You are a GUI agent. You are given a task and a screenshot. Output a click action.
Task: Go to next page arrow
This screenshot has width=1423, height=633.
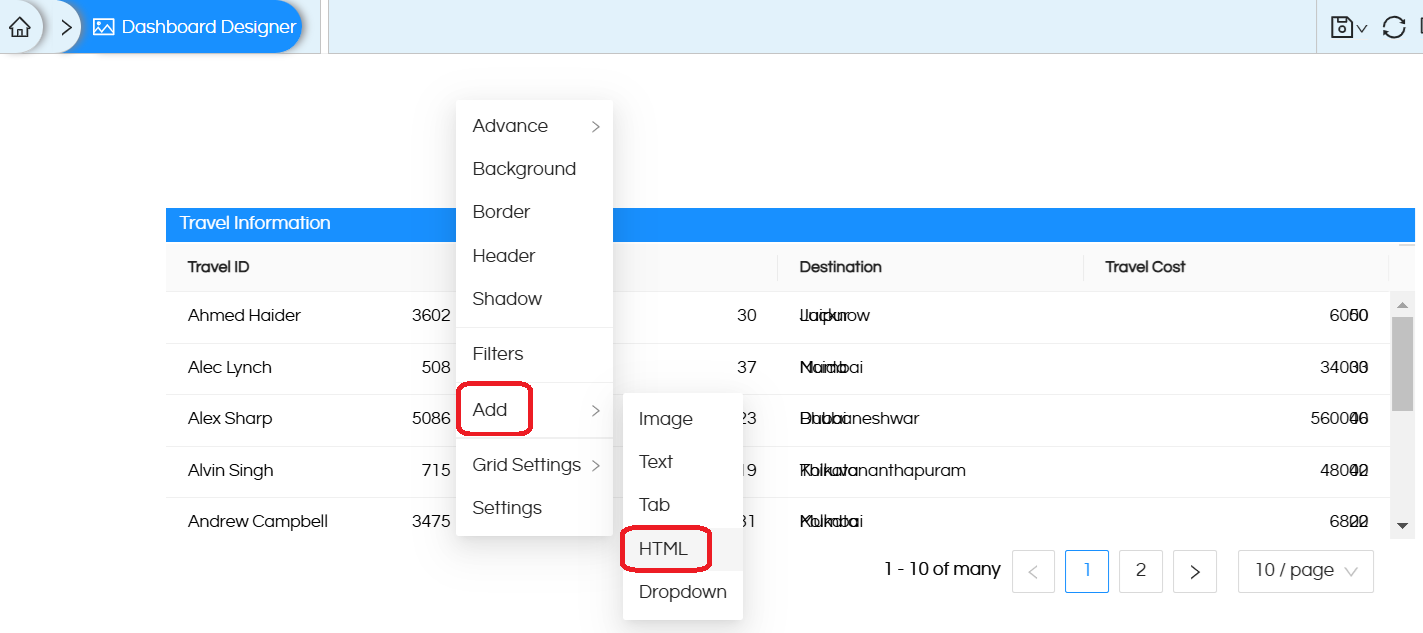point(1195,571)
